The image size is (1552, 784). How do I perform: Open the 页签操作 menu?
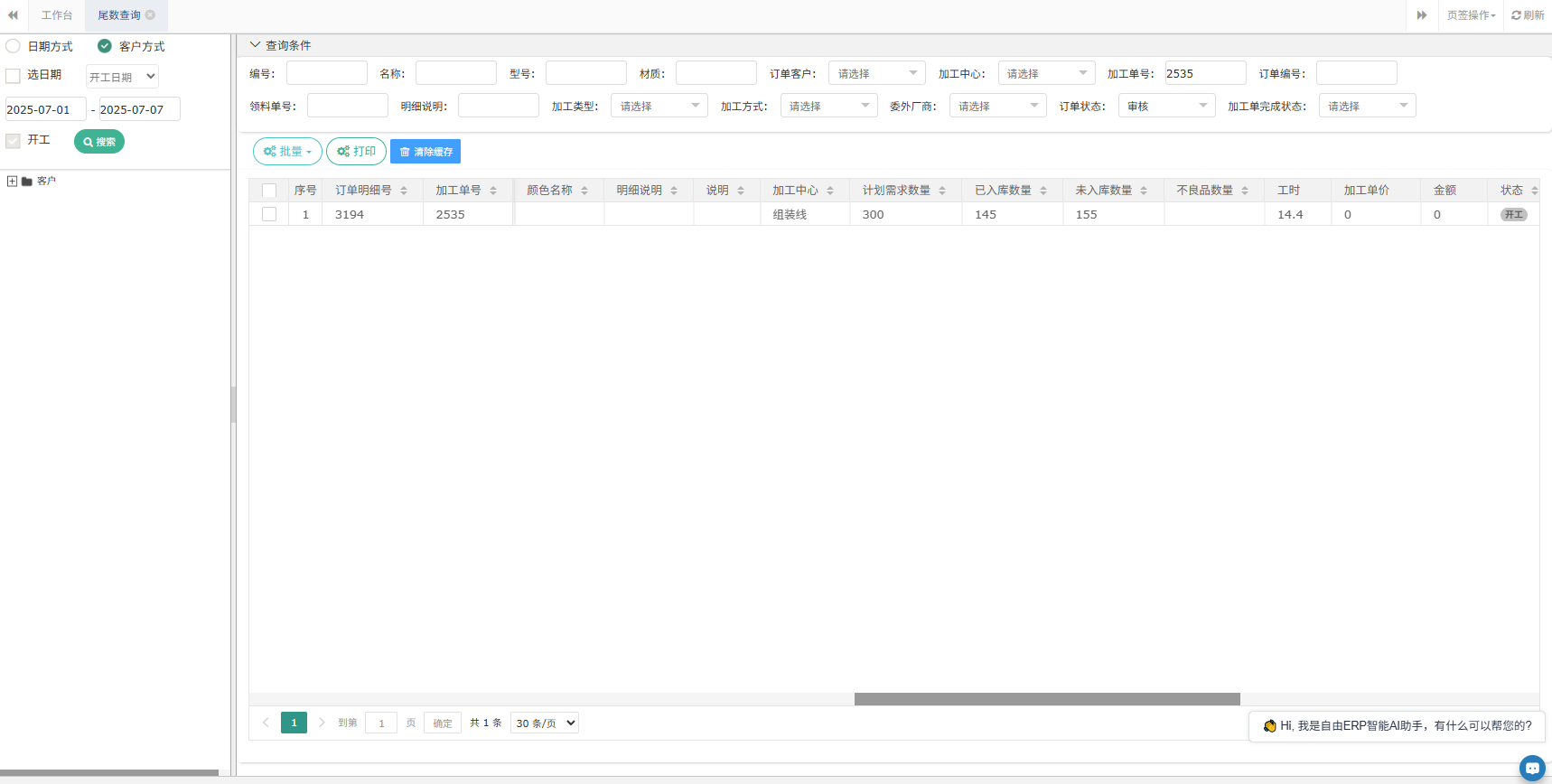click(x=1471, y=15)
